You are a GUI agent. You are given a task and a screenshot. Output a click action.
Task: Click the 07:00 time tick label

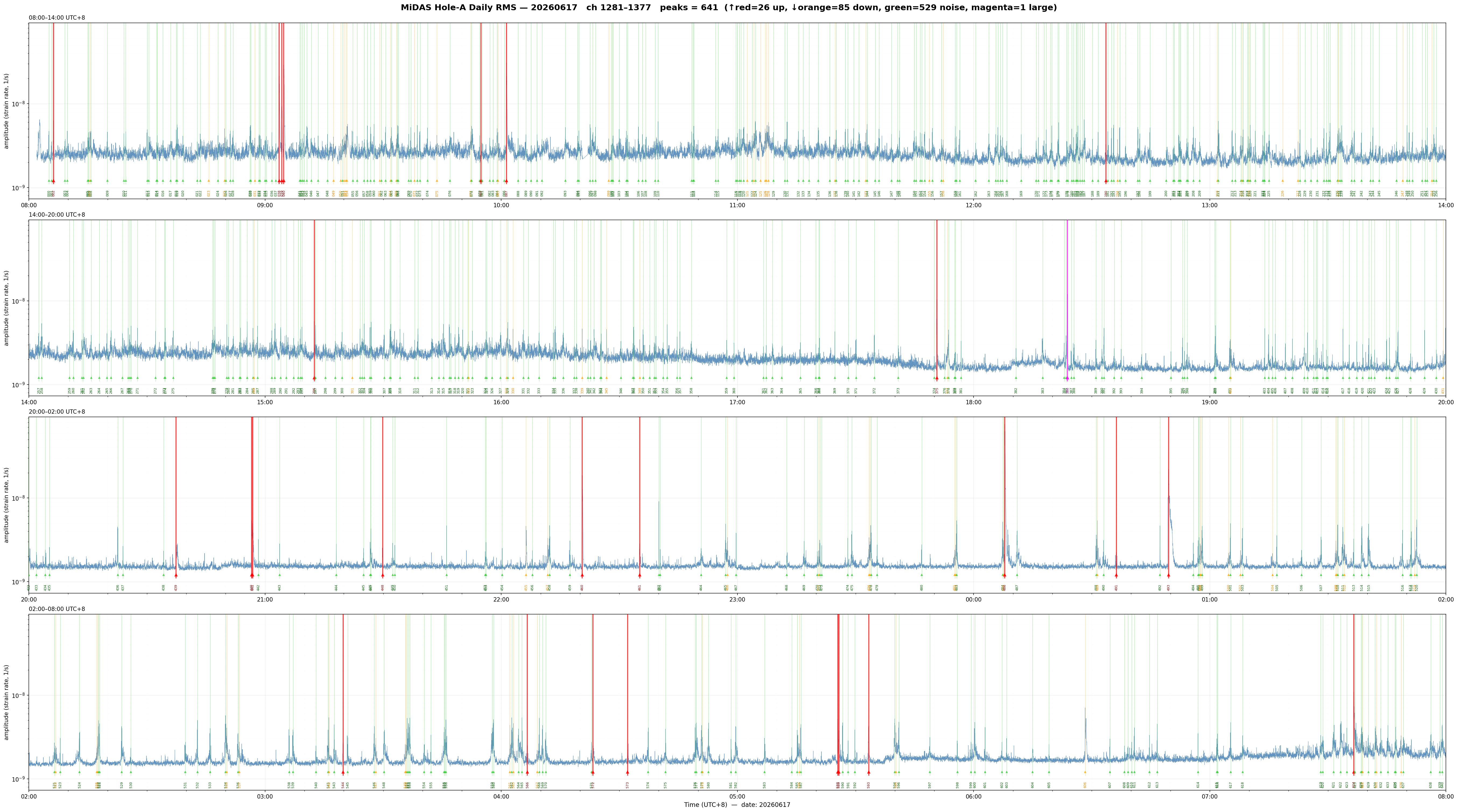click(x=1210, y=796)
